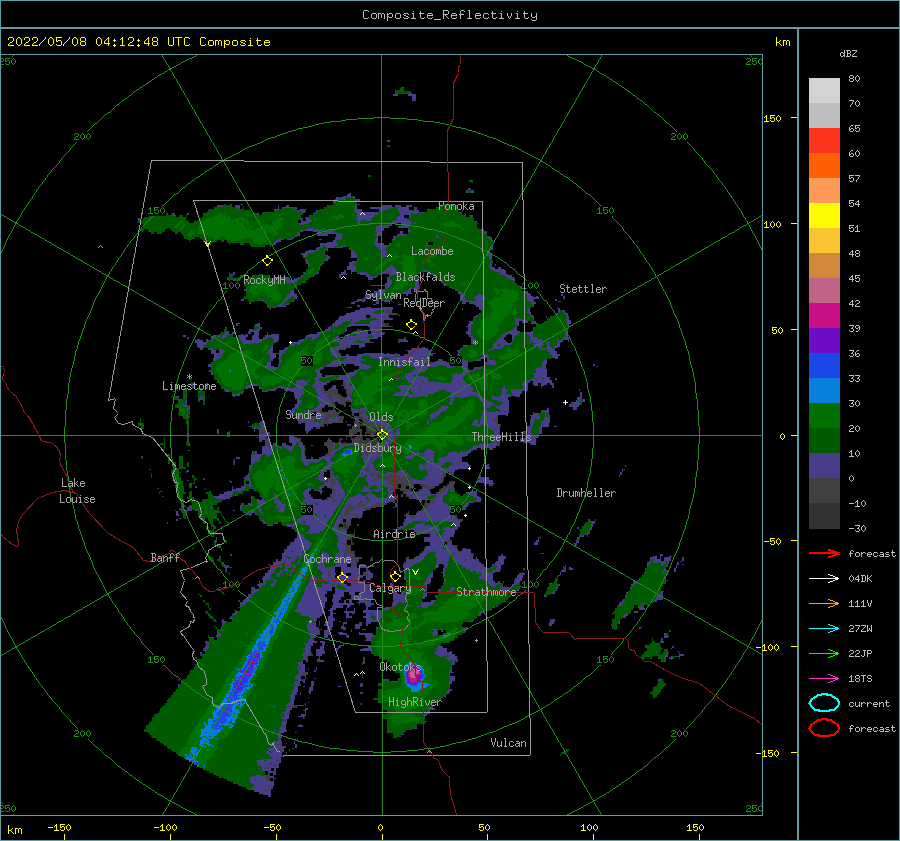This screenshot has width=900, height=841.
Task: Click the ThreeHills city label
Action: 502,437
